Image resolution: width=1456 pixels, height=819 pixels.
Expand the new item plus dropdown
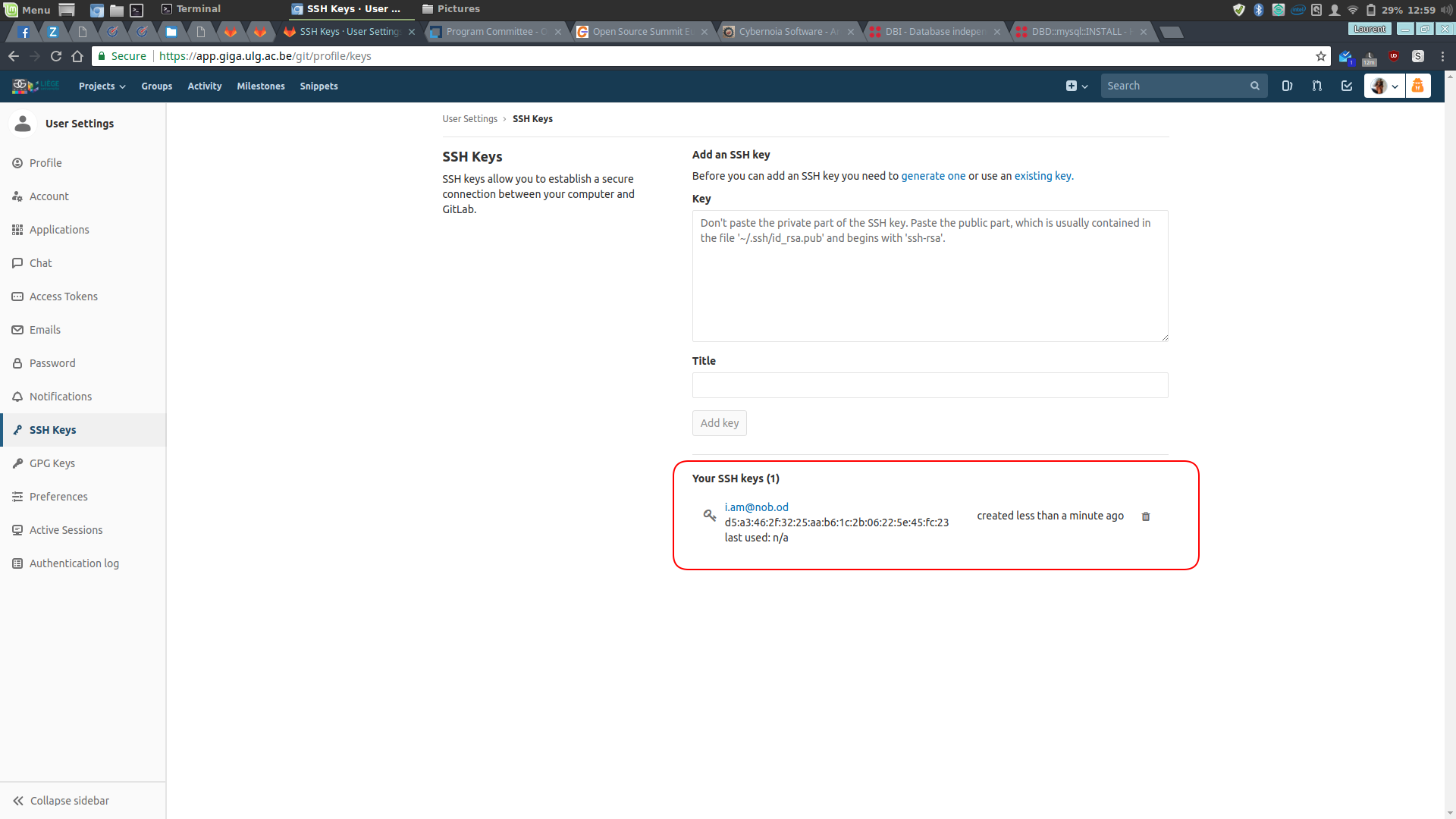[1076, 86]
